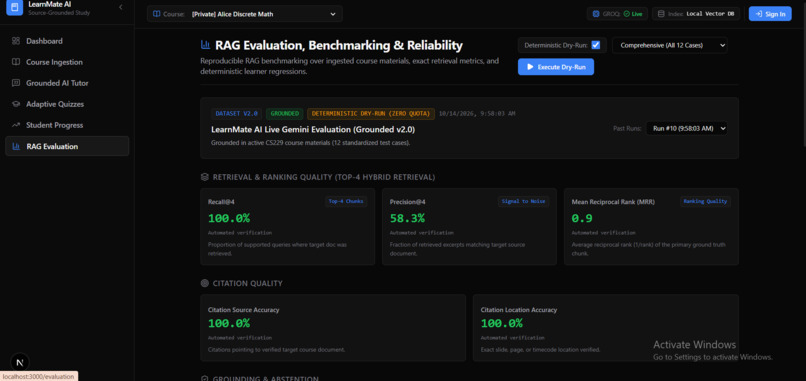The height and width of the screenshot is (381, 806).
Task: Click the LearnMate AI logo icon
Action: (15, 7)
